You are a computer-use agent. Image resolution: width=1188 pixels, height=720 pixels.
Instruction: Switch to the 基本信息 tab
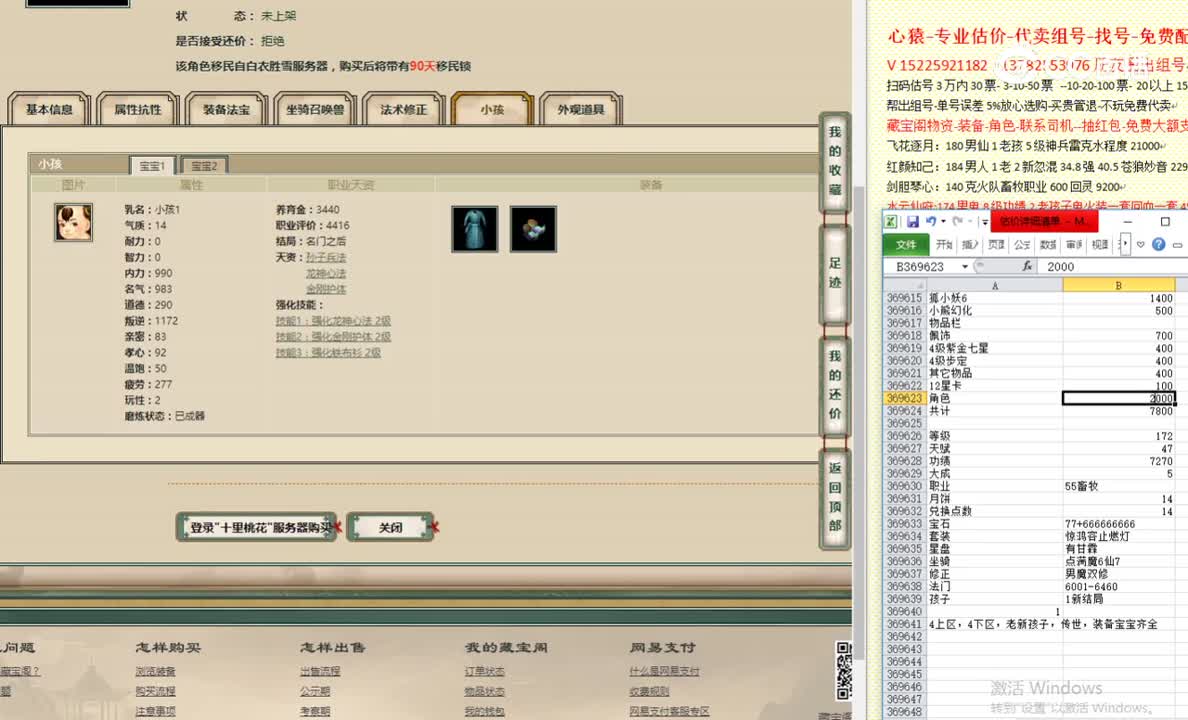[x=48, y=110]
